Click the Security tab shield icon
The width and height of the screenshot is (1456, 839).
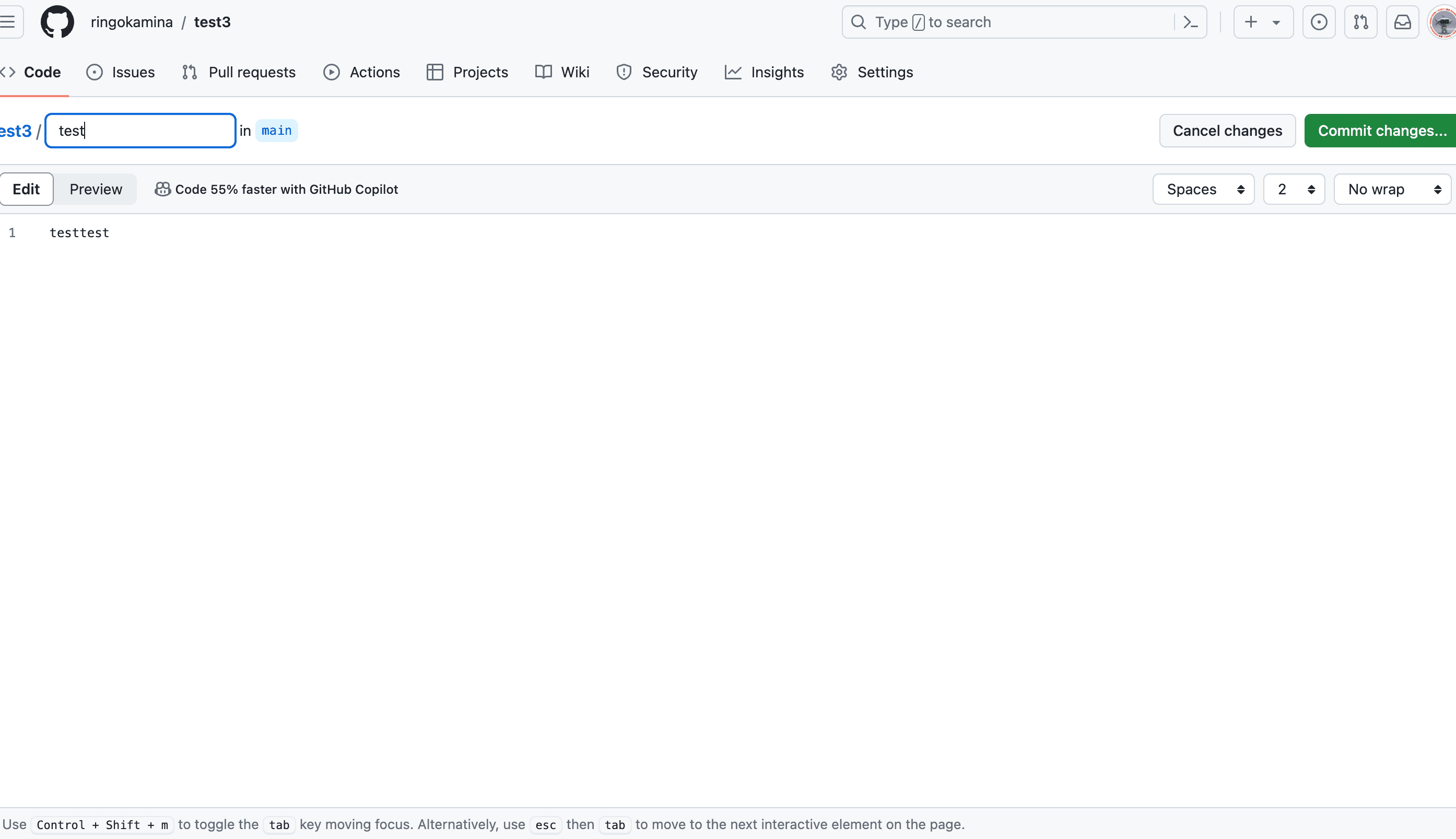(x=624, y=72)
